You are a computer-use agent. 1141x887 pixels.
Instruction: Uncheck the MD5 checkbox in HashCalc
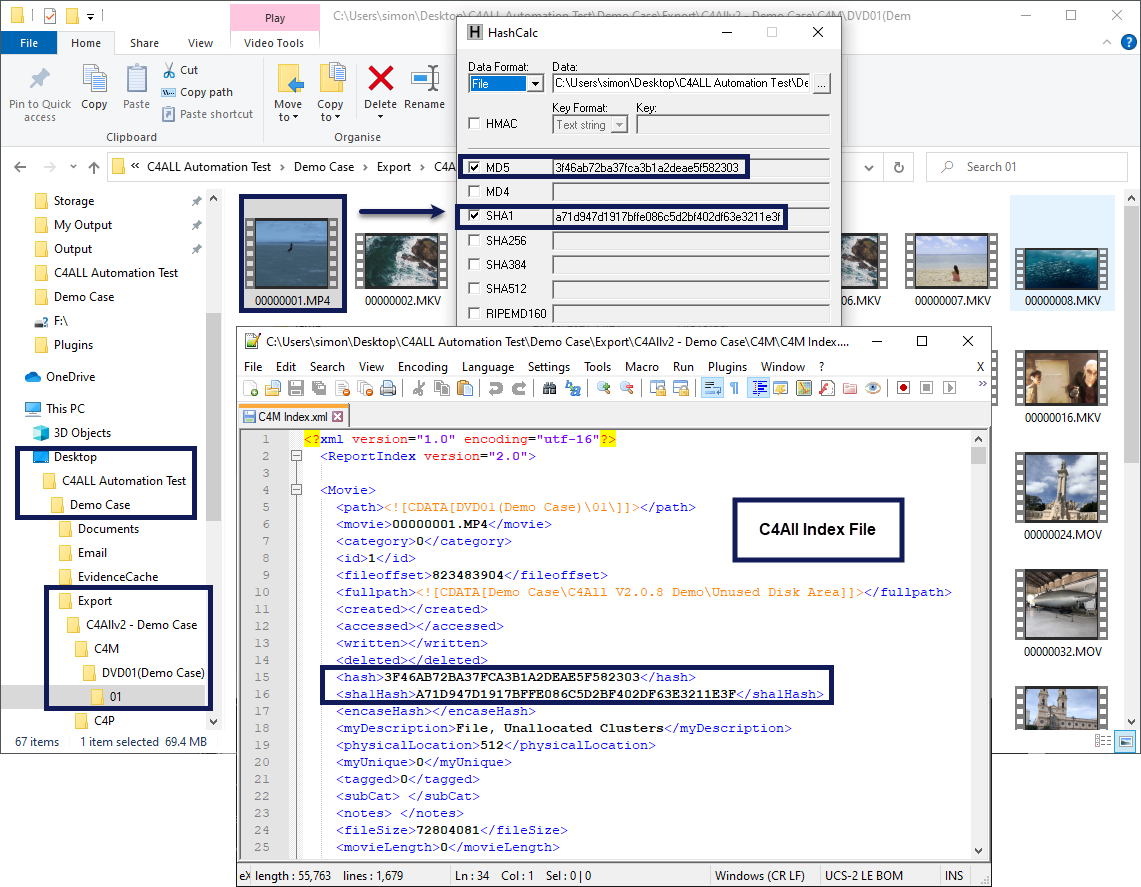click(474, 167)
